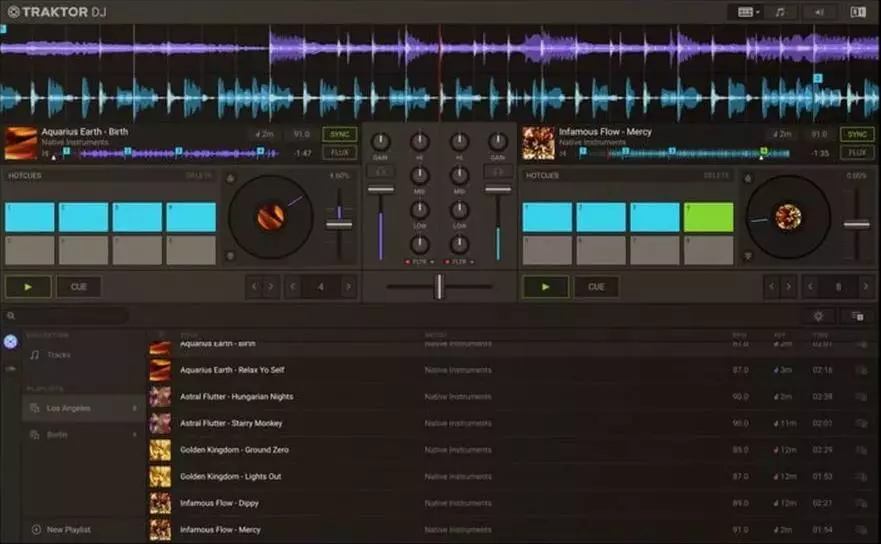Toggle the browser layout icon at top right

coord(857,12)
